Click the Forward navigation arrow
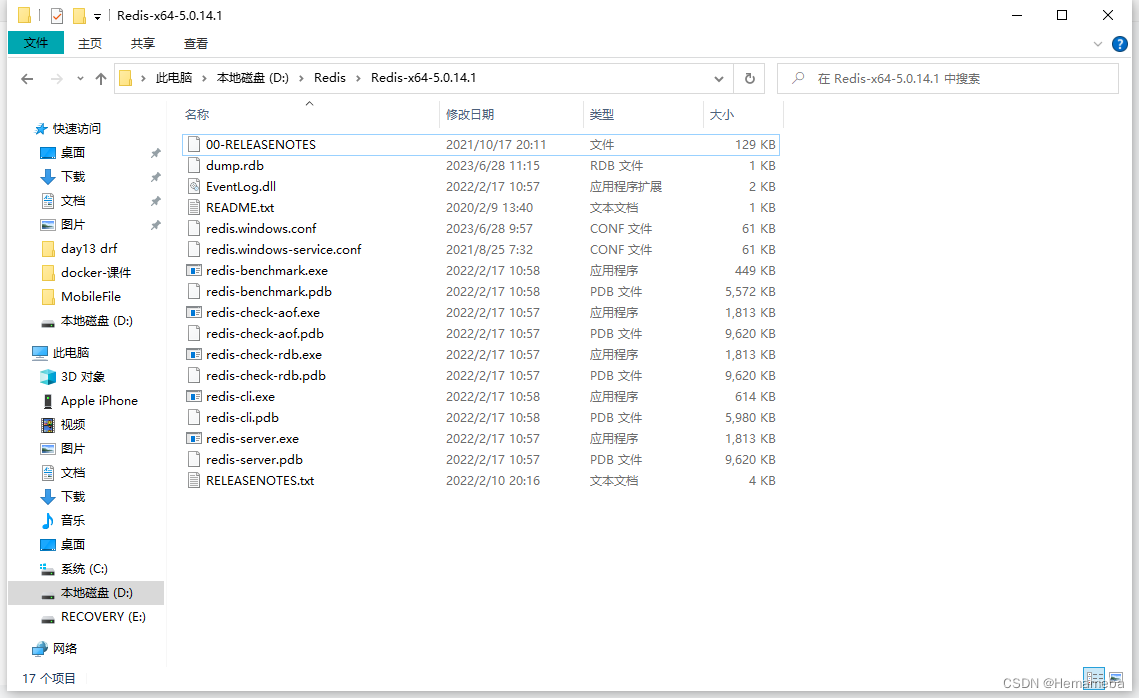This screenshot has width=1139, height=698. click(x=56, y=78)
